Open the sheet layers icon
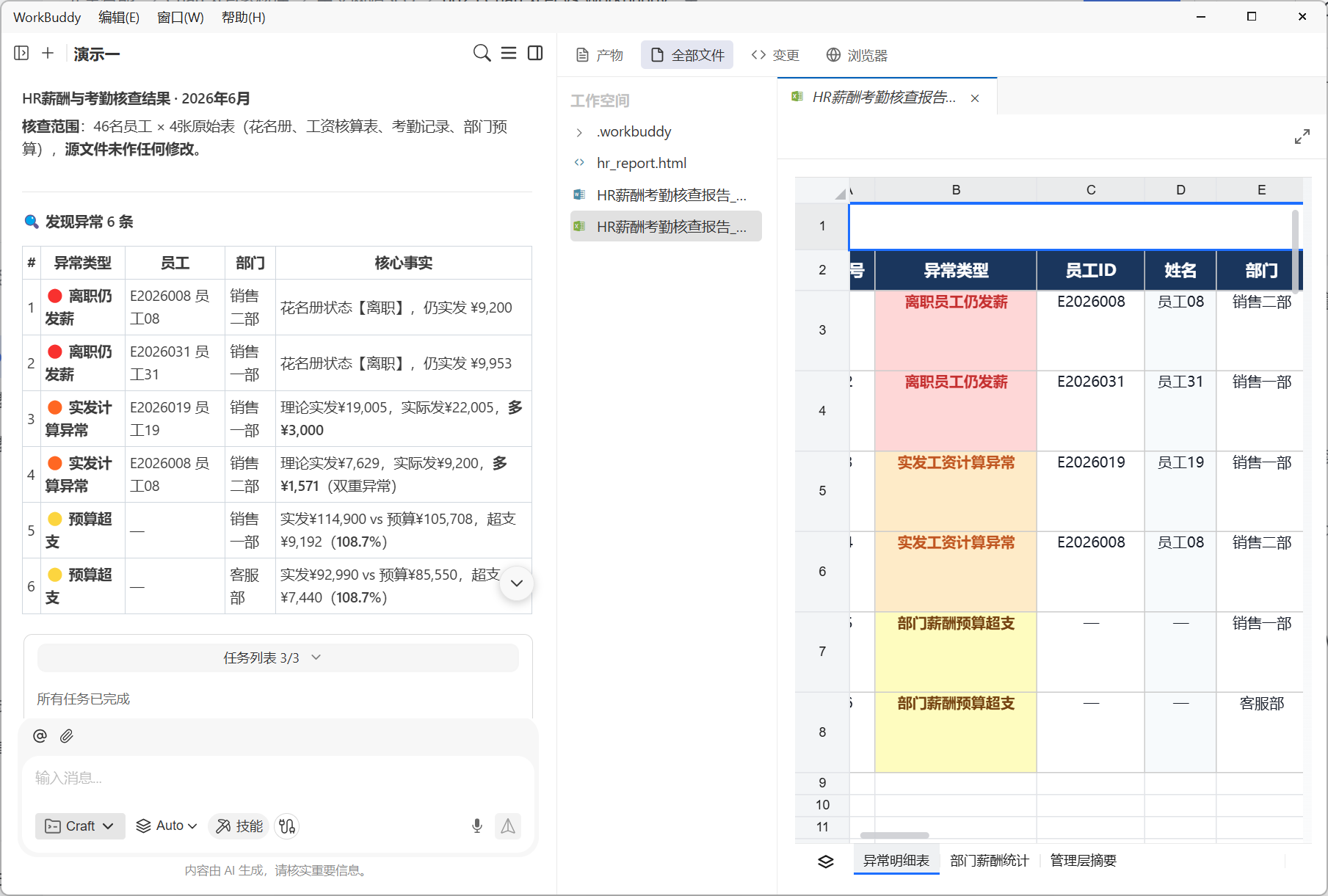Screen dimensions: 1328x896 pyautogui.click(x=826, y=861)
